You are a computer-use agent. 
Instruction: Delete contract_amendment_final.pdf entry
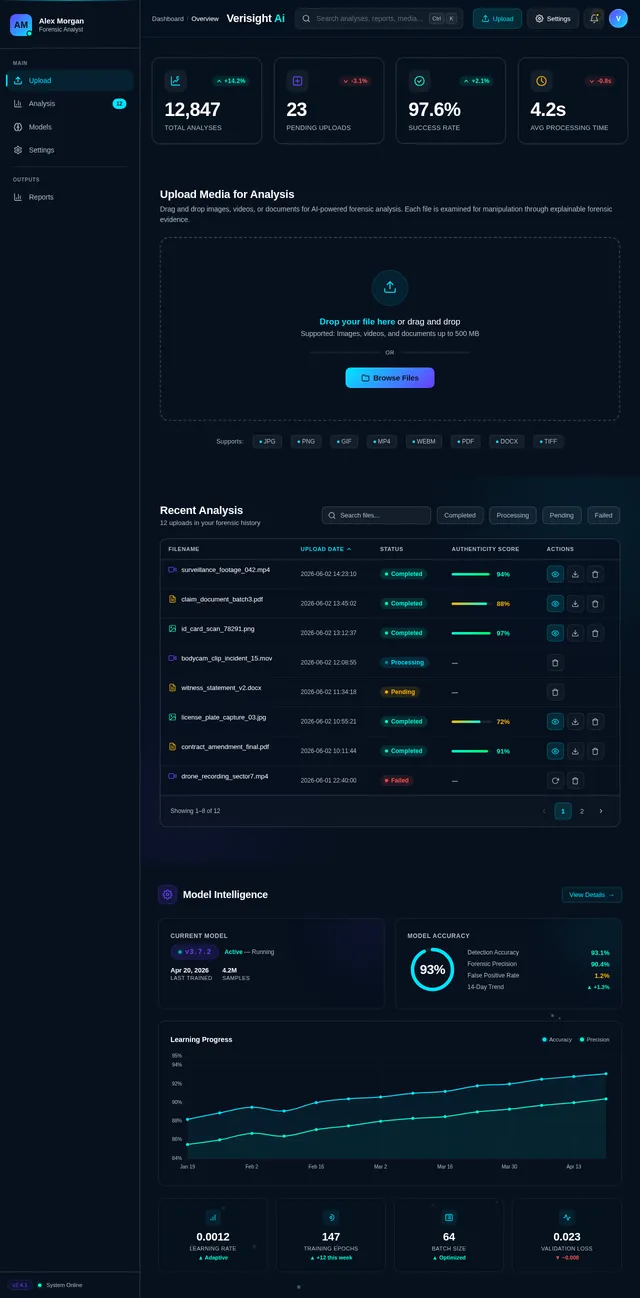pos(595,751)
